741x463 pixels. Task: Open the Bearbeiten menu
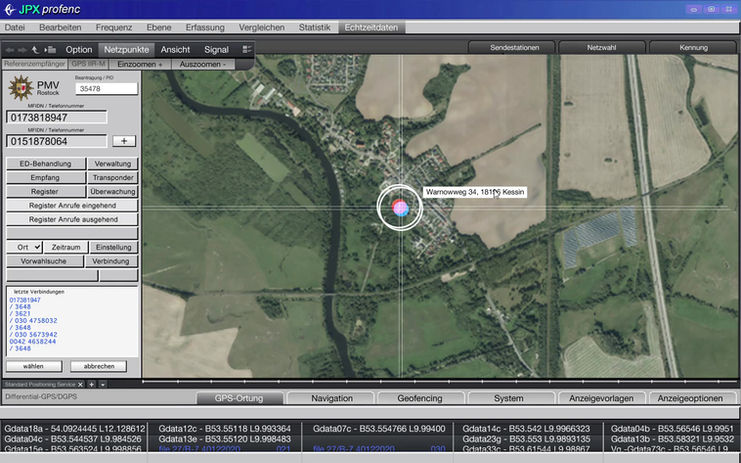[x=60, y=27]
